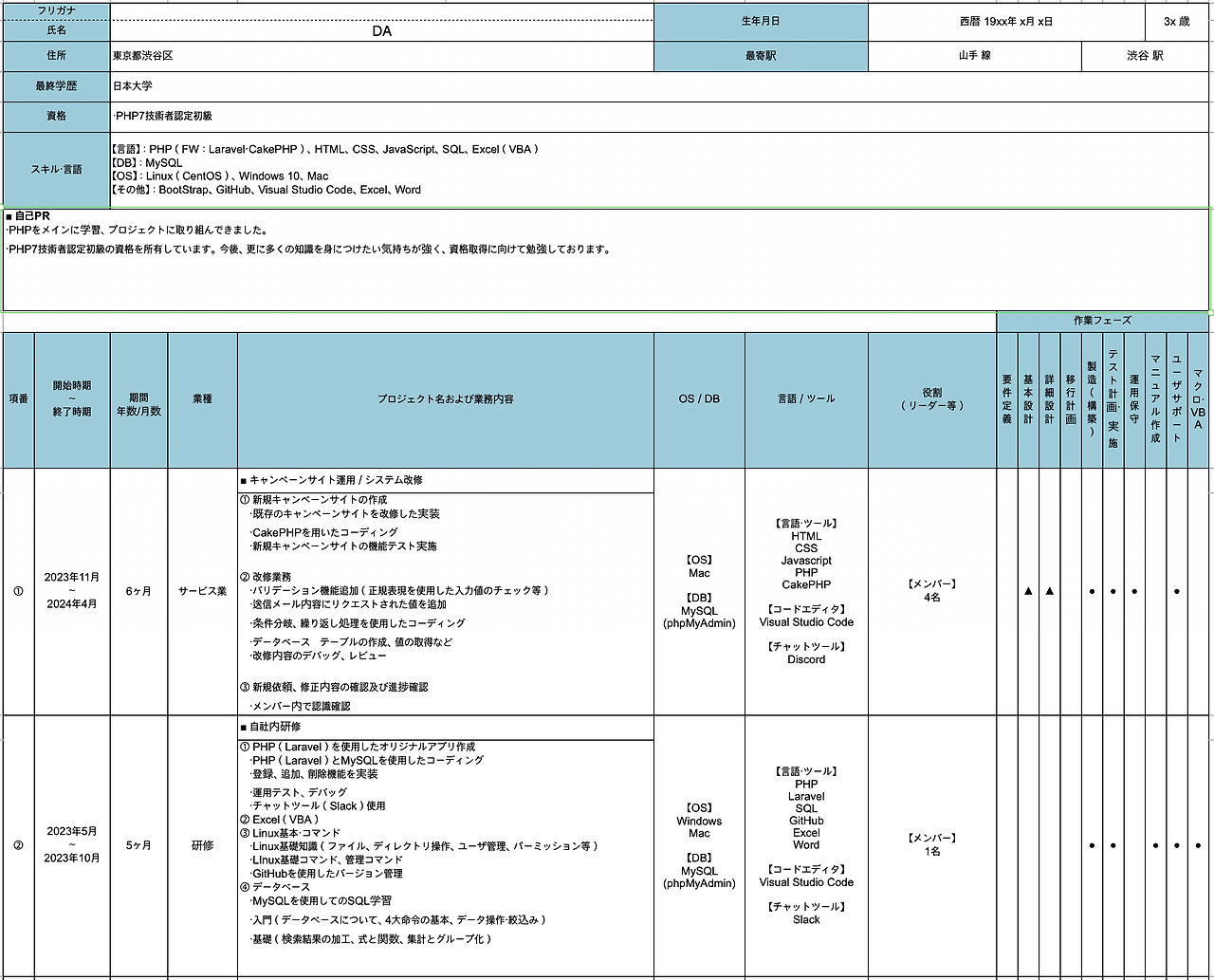Viewport: 1214px width, 980px height.
Task: Click the スキル・言語 label cell
Action: 57,169
